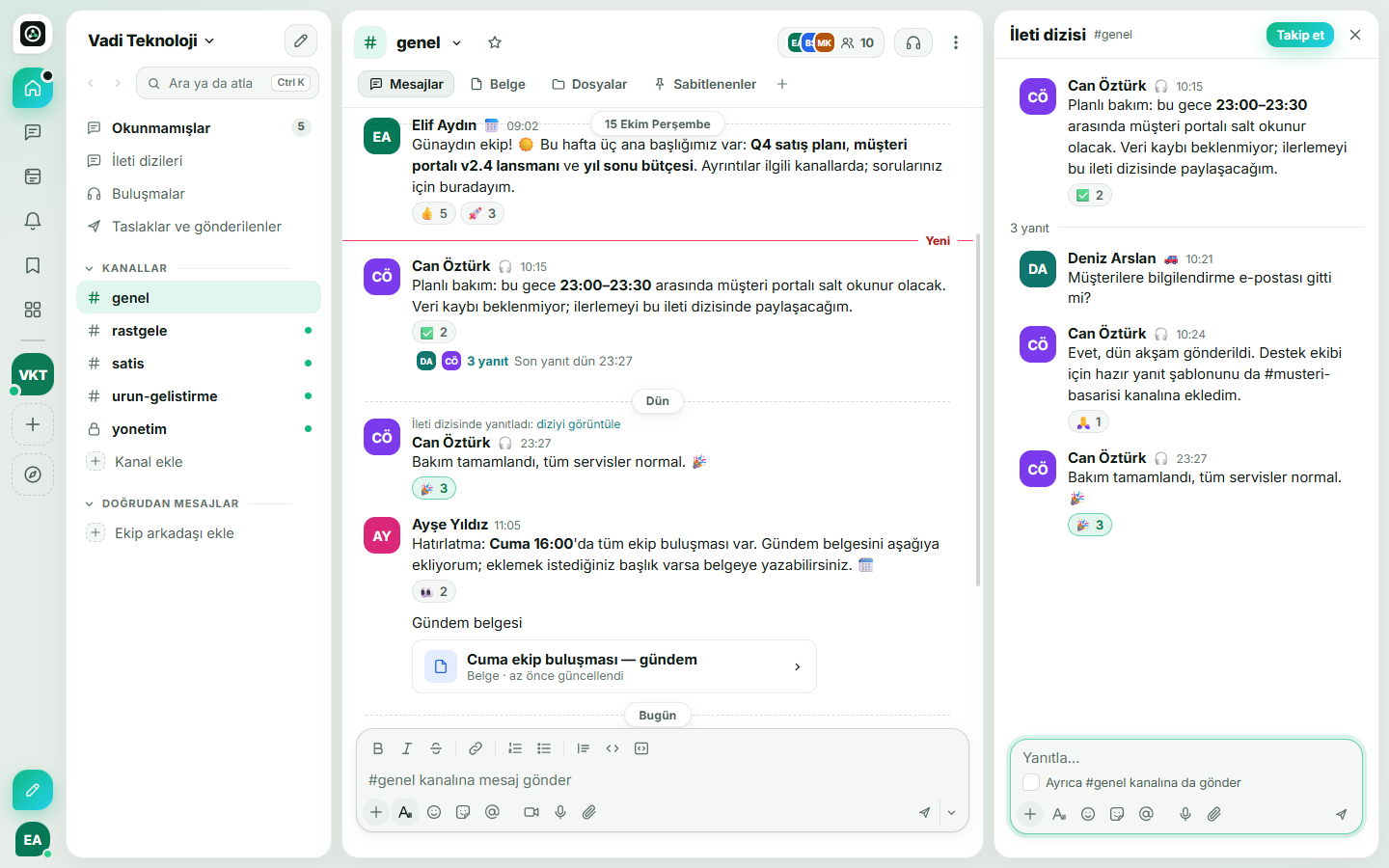Toggle checkmark reaction on Can Öztürk 10:15 channel message
1389x868 pixels.
pos(434,333)
